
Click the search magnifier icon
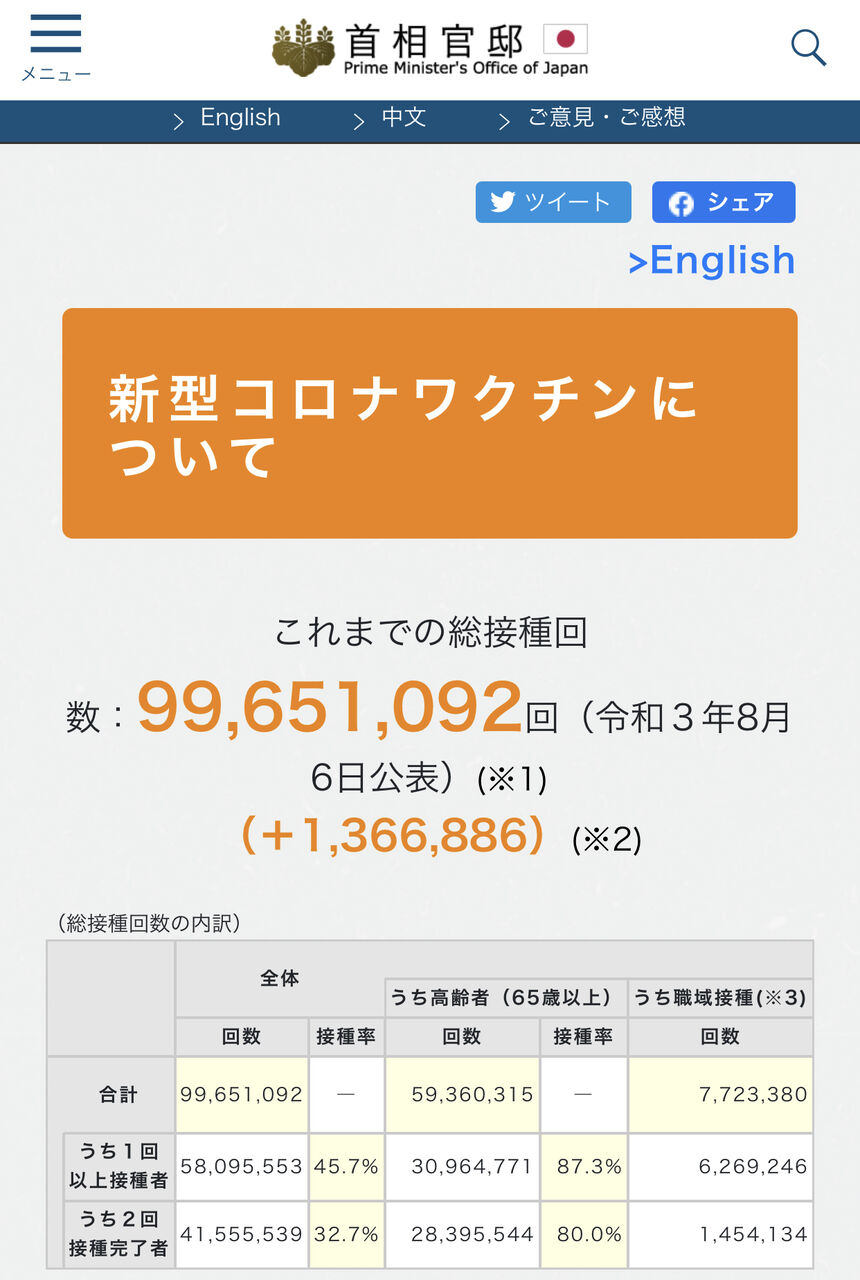(x=808, y=48)
